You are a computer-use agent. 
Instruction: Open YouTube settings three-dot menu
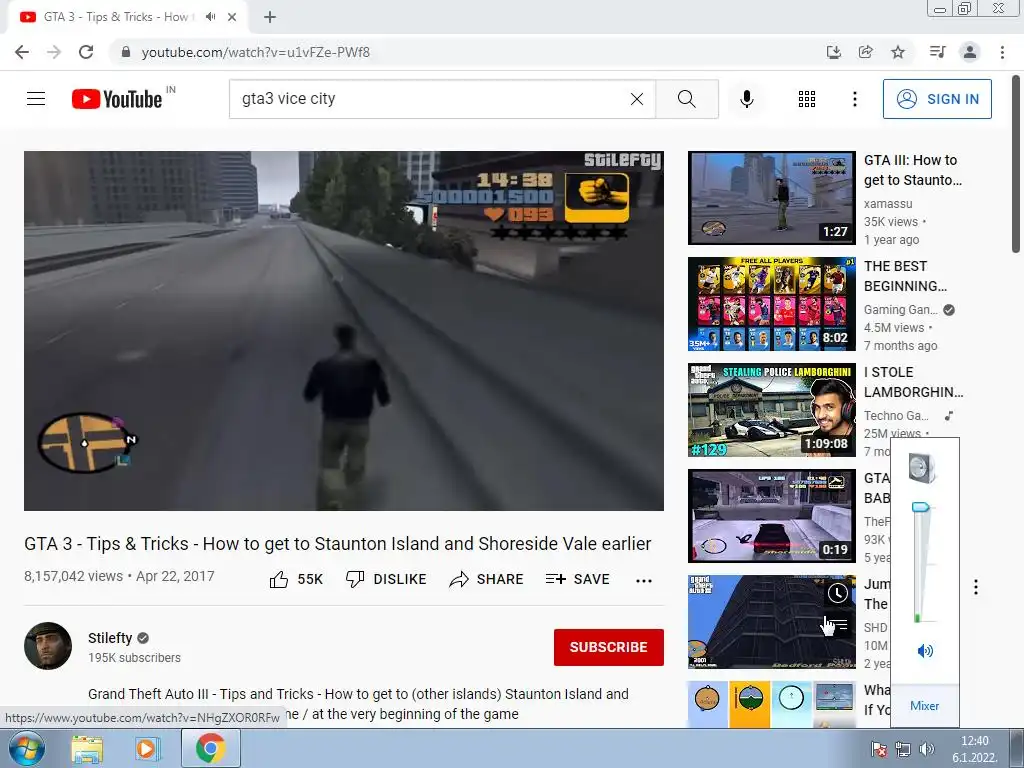854,99
